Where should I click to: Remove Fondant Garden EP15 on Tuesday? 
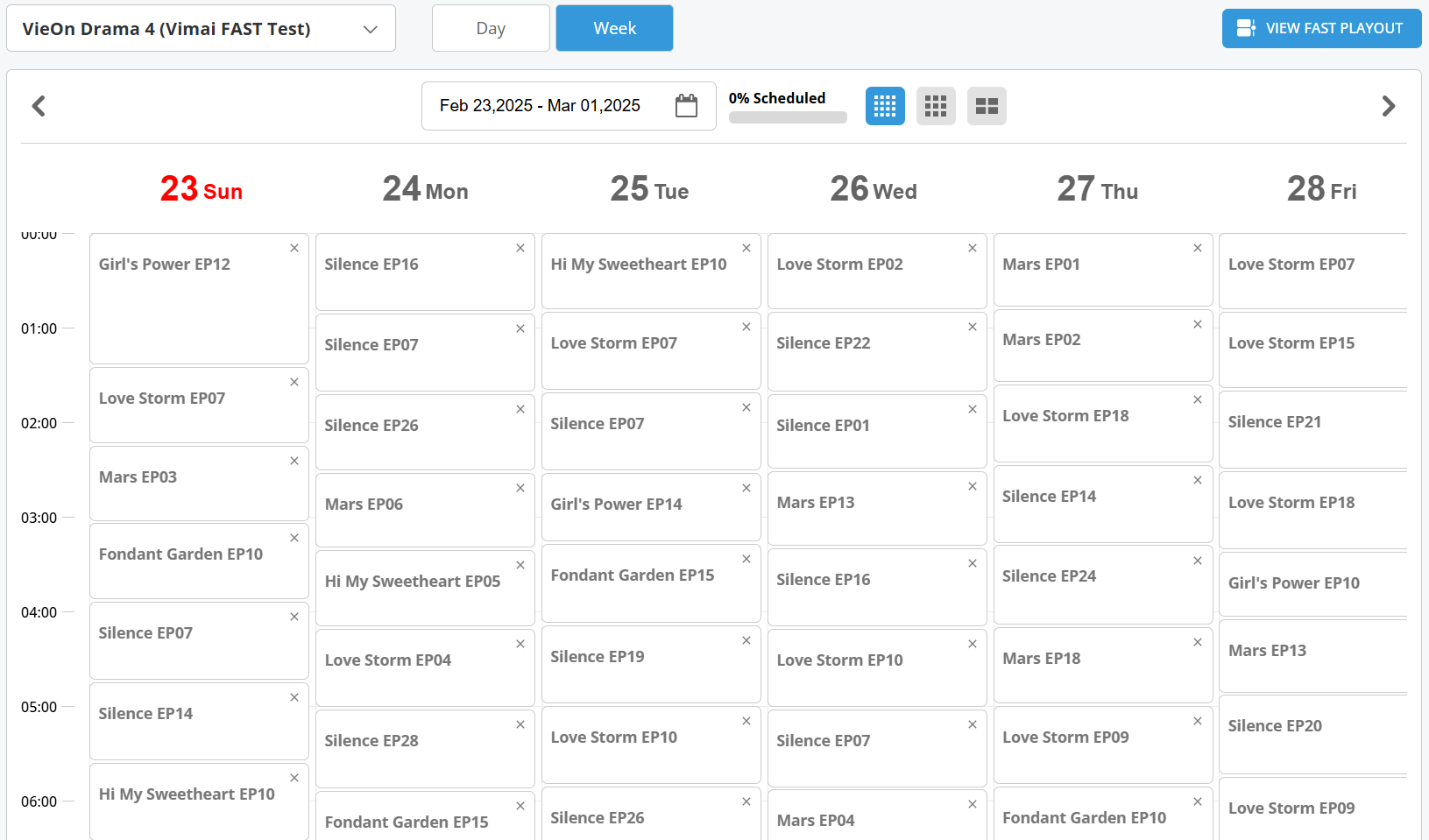pyautogui.click(x=746, y=559)
